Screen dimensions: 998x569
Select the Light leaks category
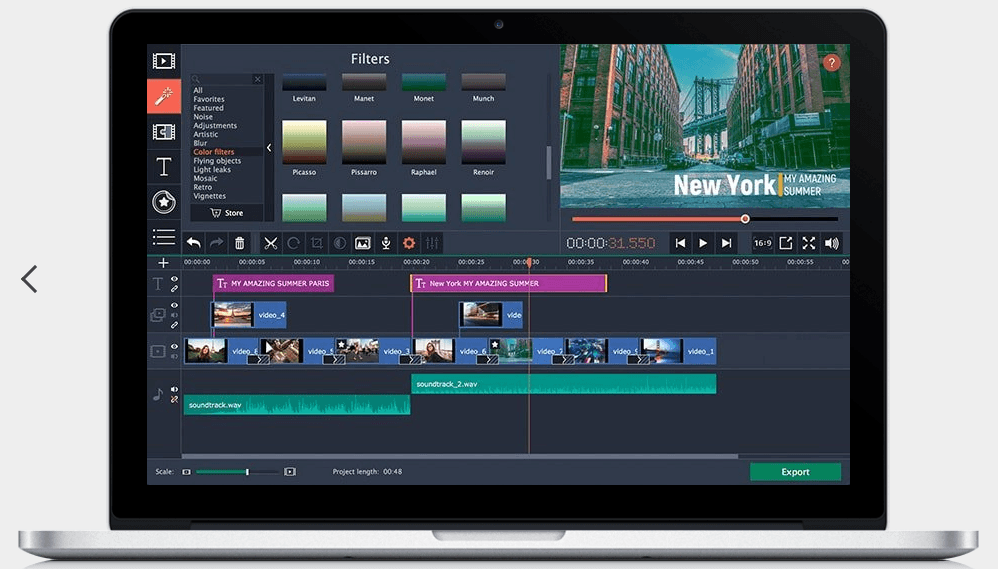(x=212, y=170)
